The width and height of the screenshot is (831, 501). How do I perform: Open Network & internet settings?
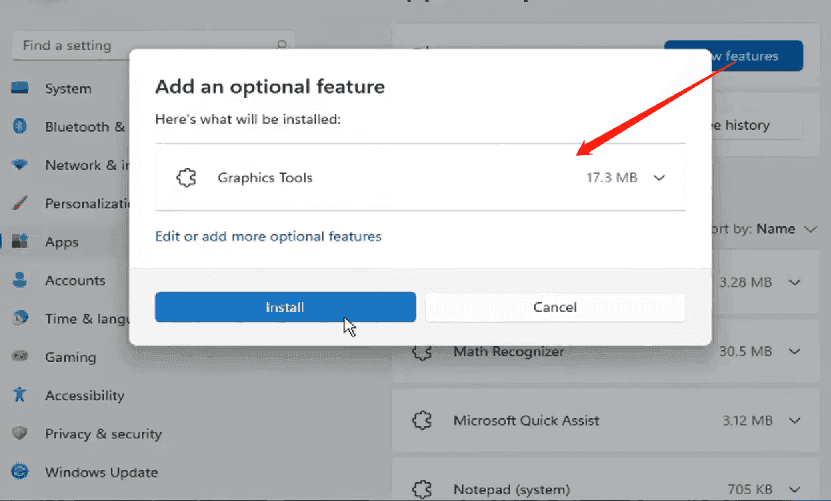click(87, 165)
